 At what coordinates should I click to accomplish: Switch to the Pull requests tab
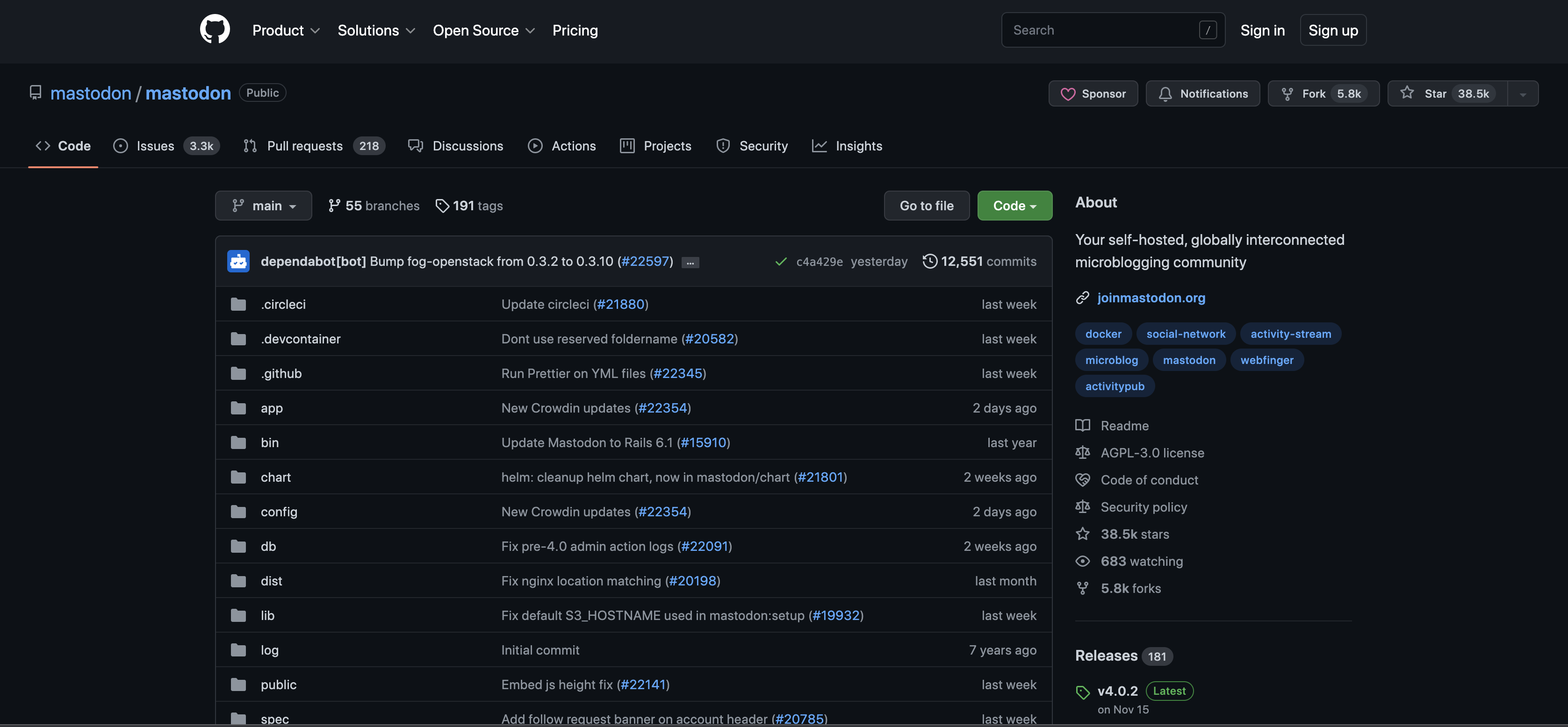pyautogui.click(x=304, y=146)
